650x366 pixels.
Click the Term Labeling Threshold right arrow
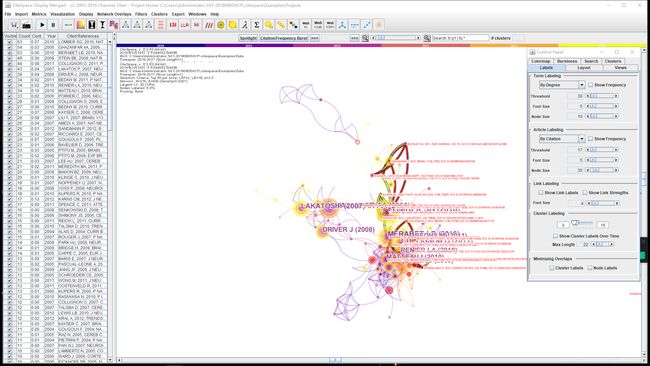[616, 96]
